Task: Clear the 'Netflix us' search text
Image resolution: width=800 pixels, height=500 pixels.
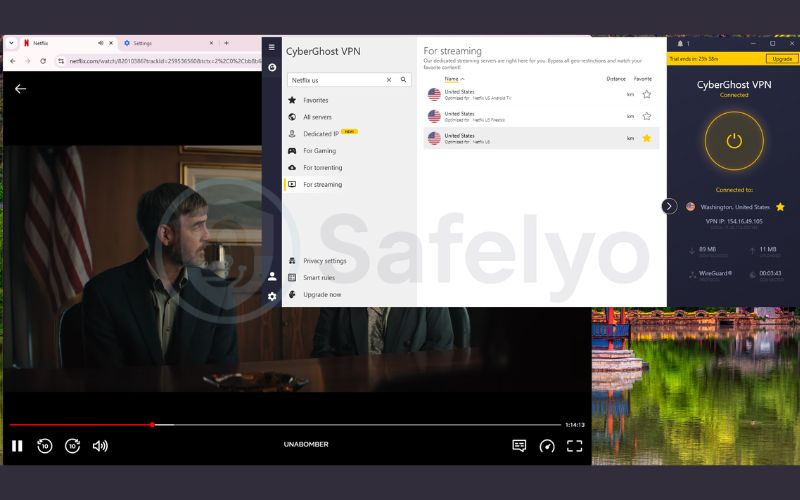Action: point(389,80)
